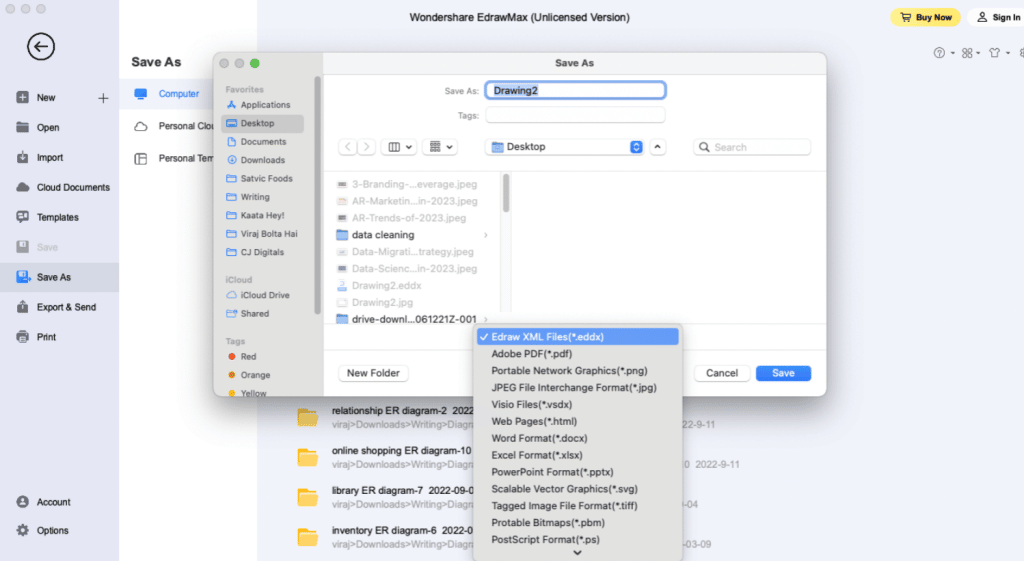
Task: Click the Tags input field
Action: [x=575, y=115]
